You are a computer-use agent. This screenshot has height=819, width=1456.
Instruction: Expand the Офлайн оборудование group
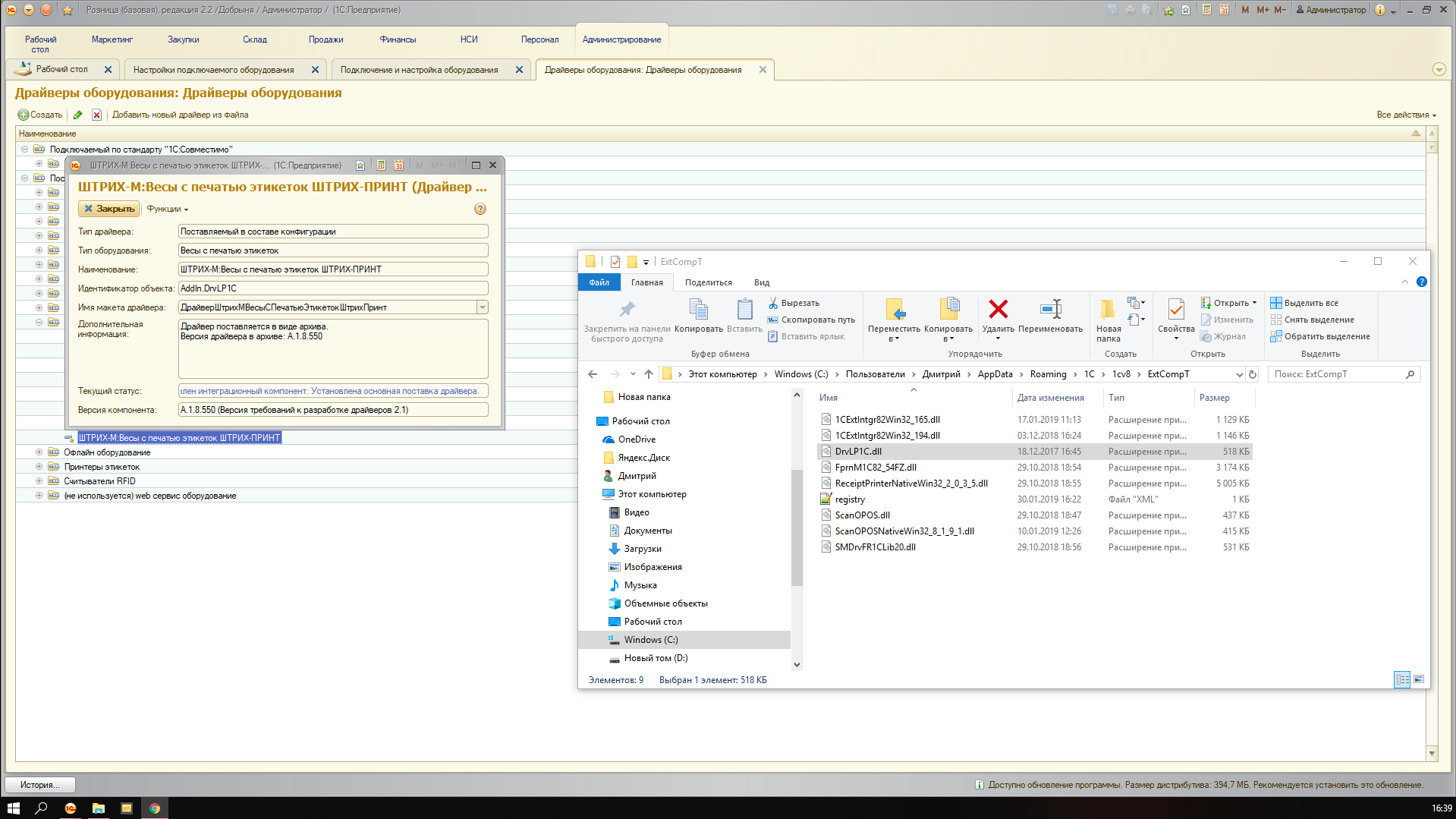[x=39, y=452]
